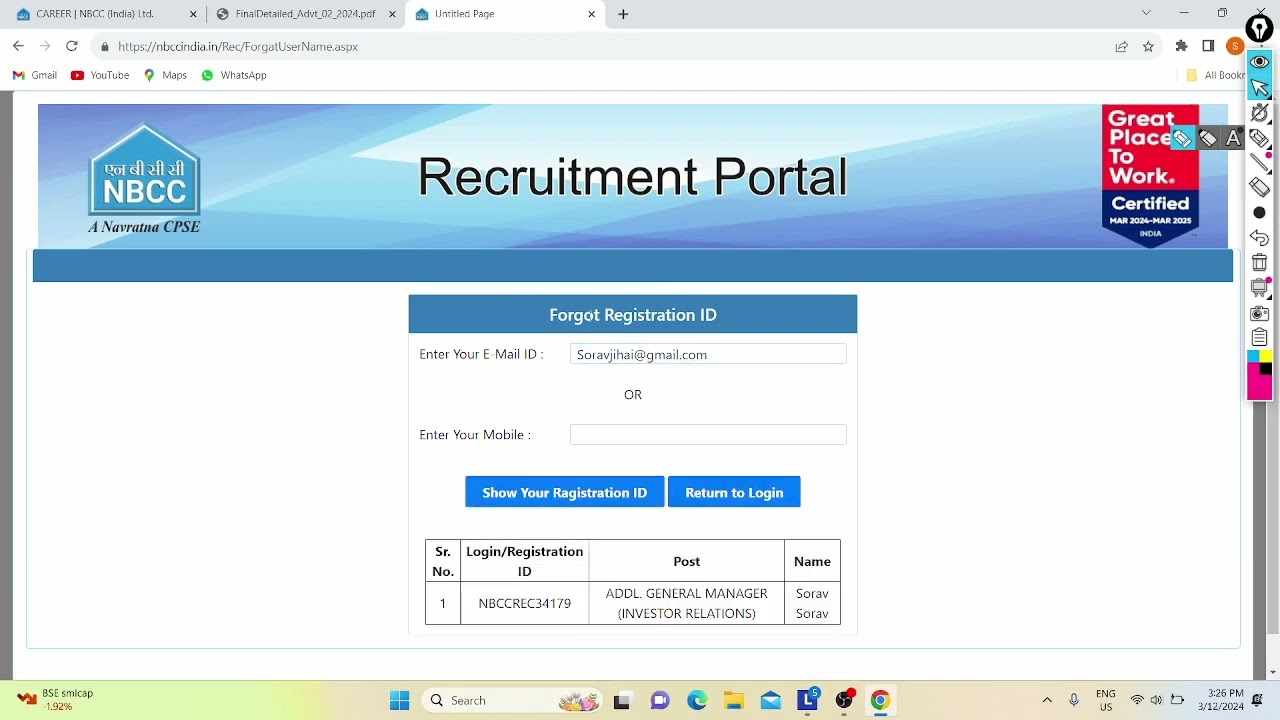Click the address bar URL
1280x720 pixels.
[x=238, y=46]
